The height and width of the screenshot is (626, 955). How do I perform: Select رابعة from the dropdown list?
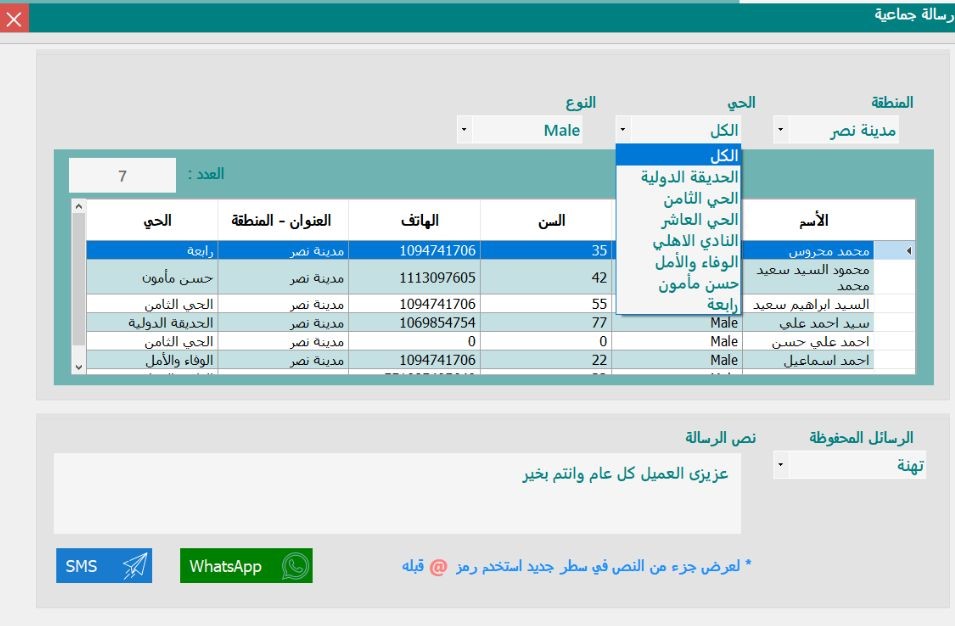(x=678, y=304)
